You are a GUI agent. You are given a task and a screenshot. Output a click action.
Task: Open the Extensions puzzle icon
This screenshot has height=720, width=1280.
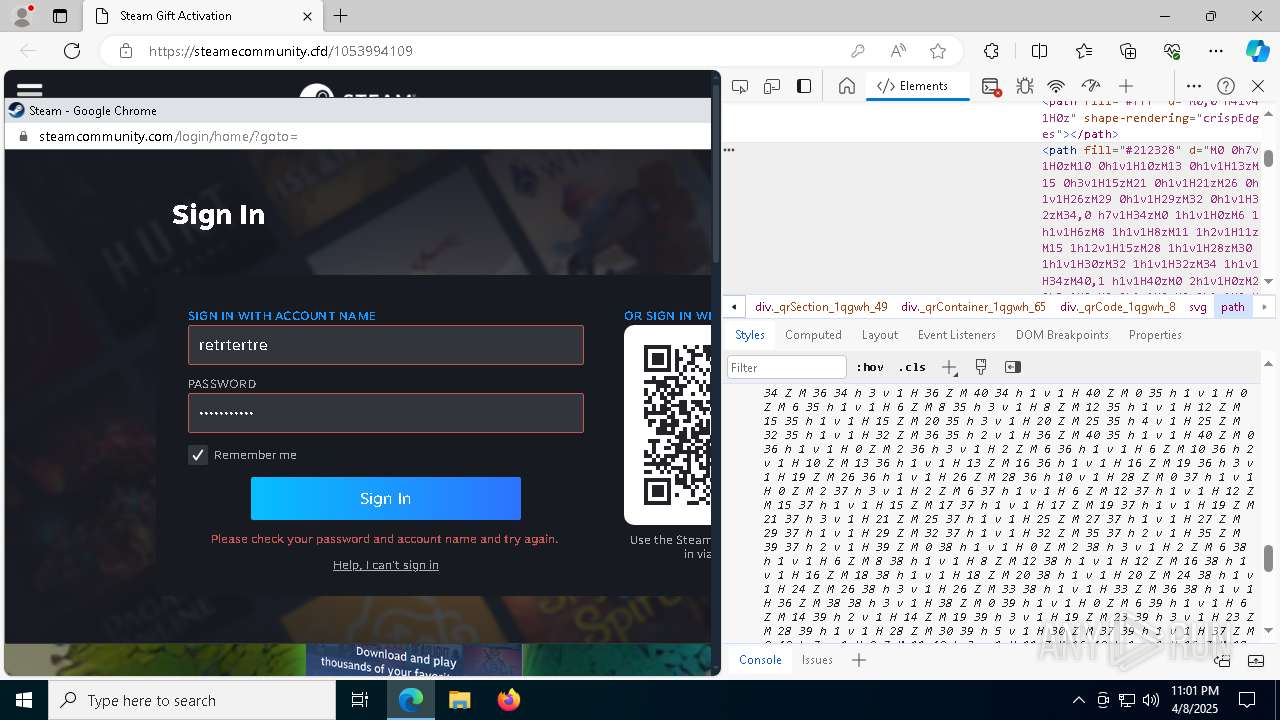pyautogui.click(x=991, y=51)
